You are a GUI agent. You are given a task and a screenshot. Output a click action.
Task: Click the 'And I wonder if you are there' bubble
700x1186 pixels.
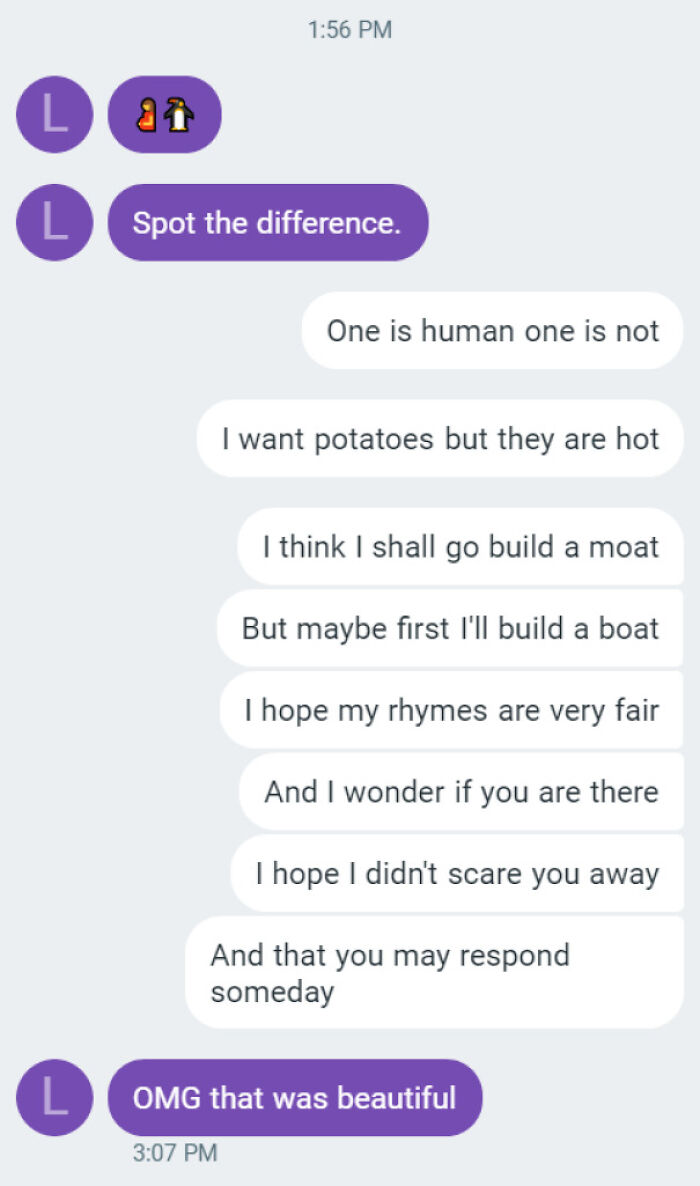coord(460,791)
